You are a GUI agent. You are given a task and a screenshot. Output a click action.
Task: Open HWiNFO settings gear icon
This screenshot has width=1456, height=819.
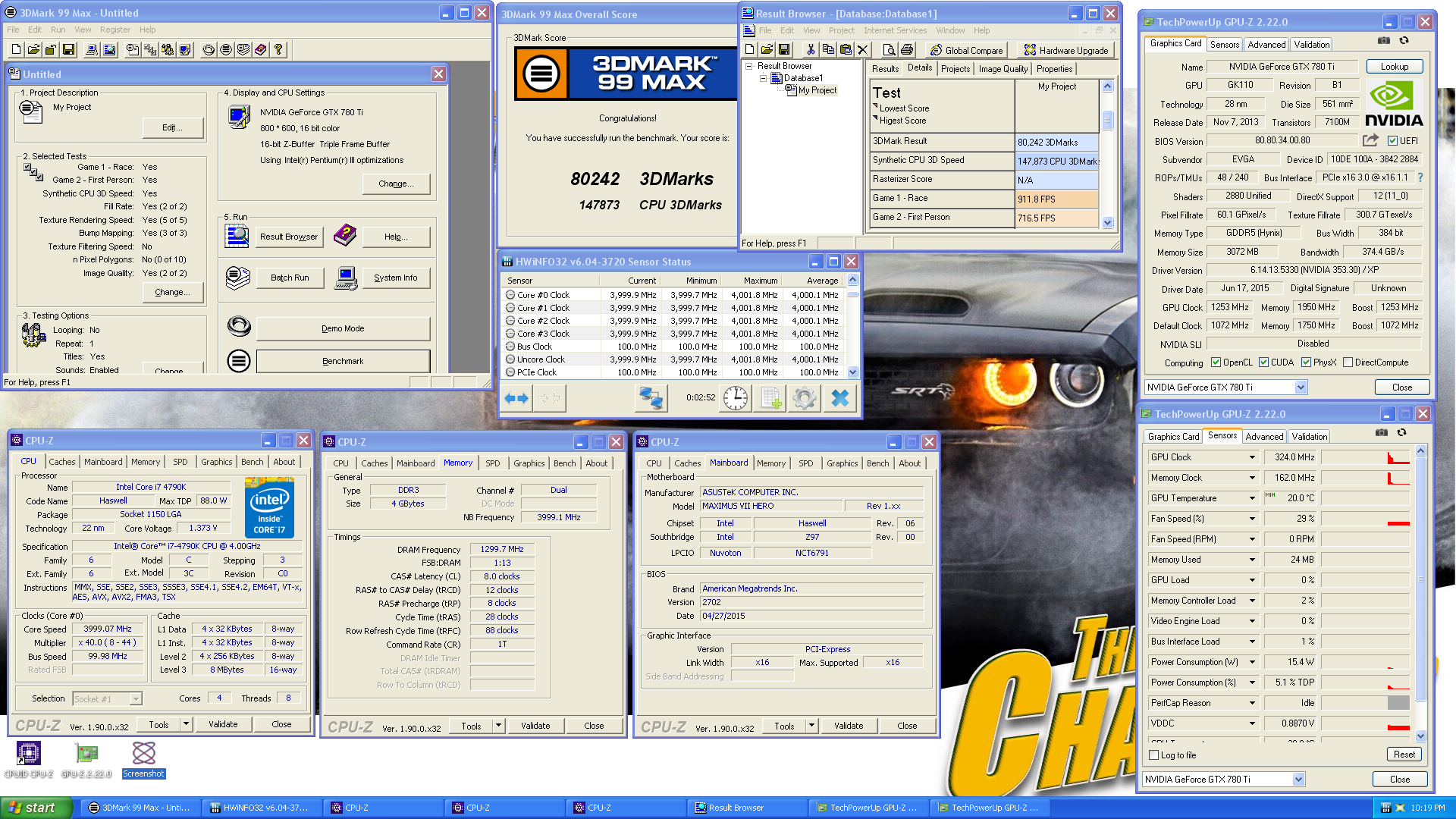[x=805, y=398]
